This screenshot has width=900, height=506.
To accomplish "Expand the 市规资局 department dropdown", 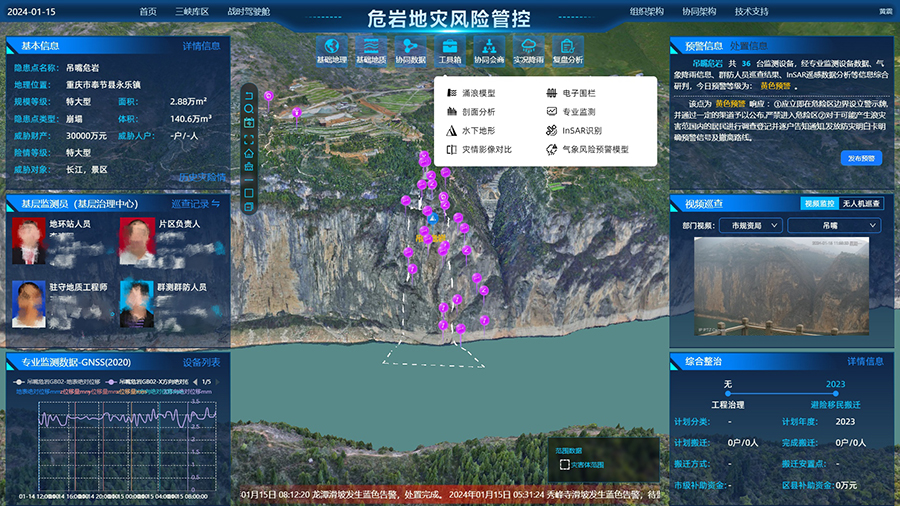I will pyautogui.click(x=750, y=226).
